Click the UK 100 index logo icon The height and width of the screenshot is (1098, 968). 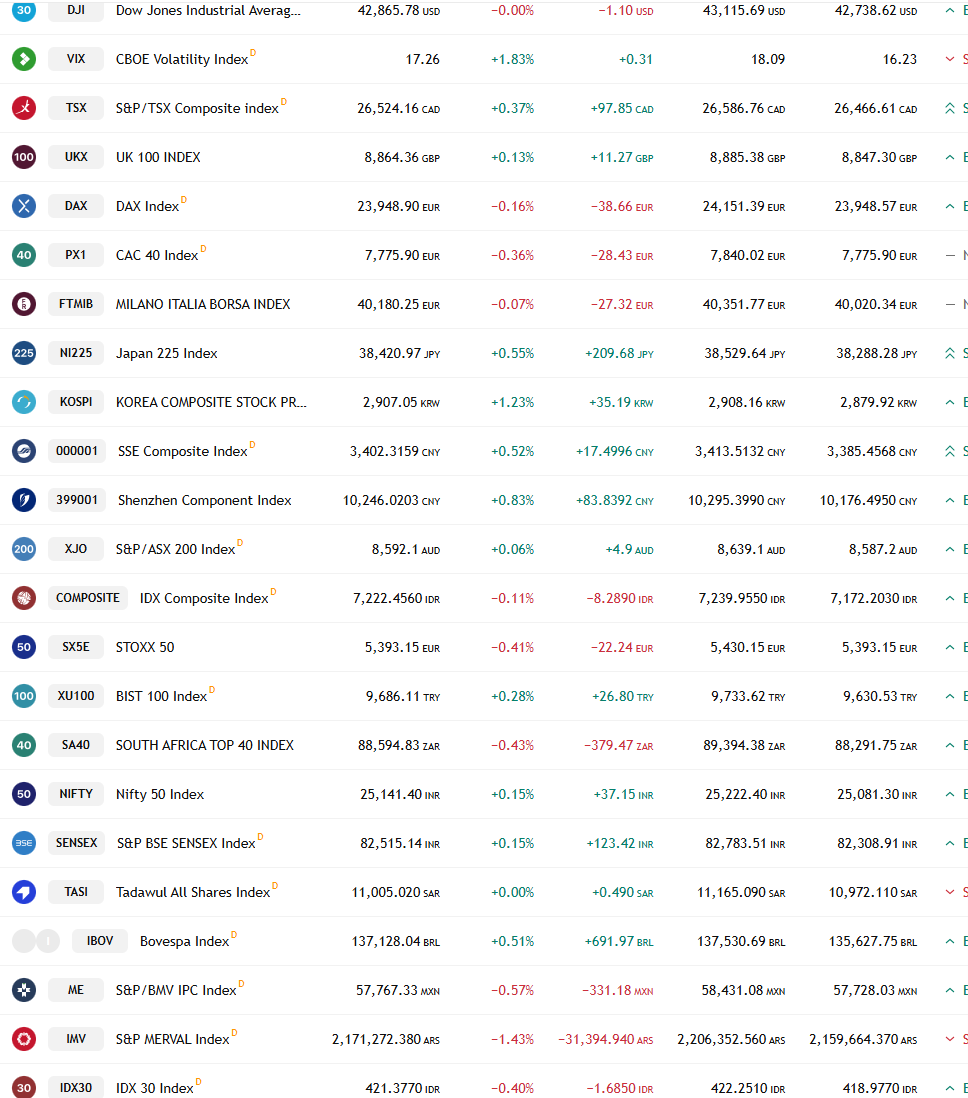coord(24,157)
